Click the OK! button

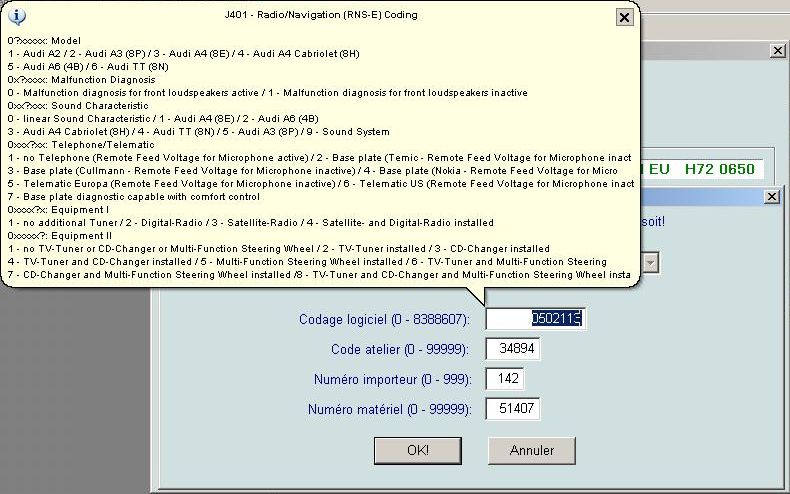[x=418, y=450]
